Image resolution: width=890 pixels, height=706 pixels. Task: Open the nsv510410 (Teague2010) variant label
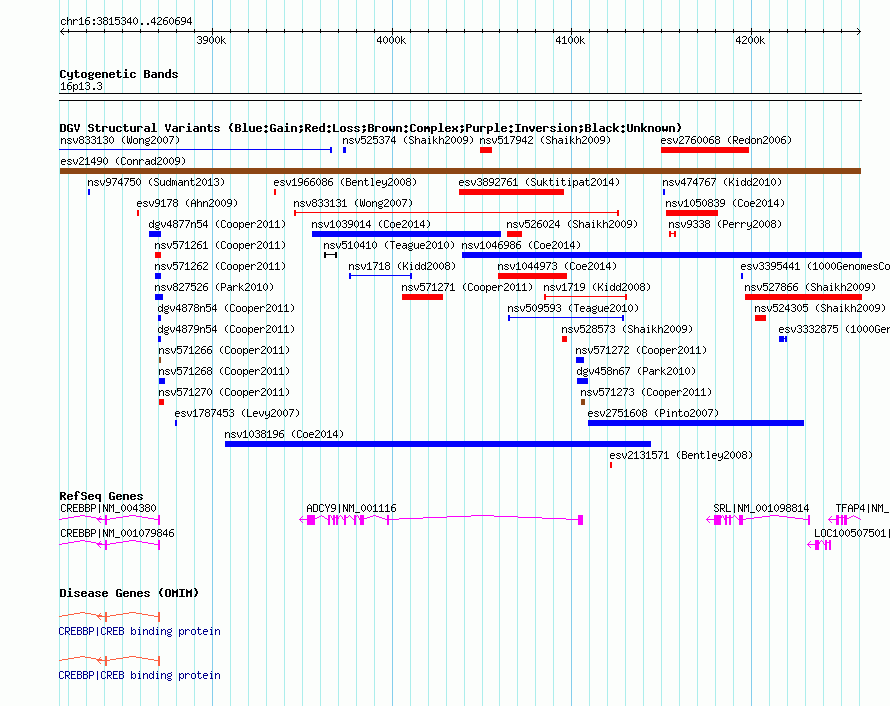pos(389,245)
